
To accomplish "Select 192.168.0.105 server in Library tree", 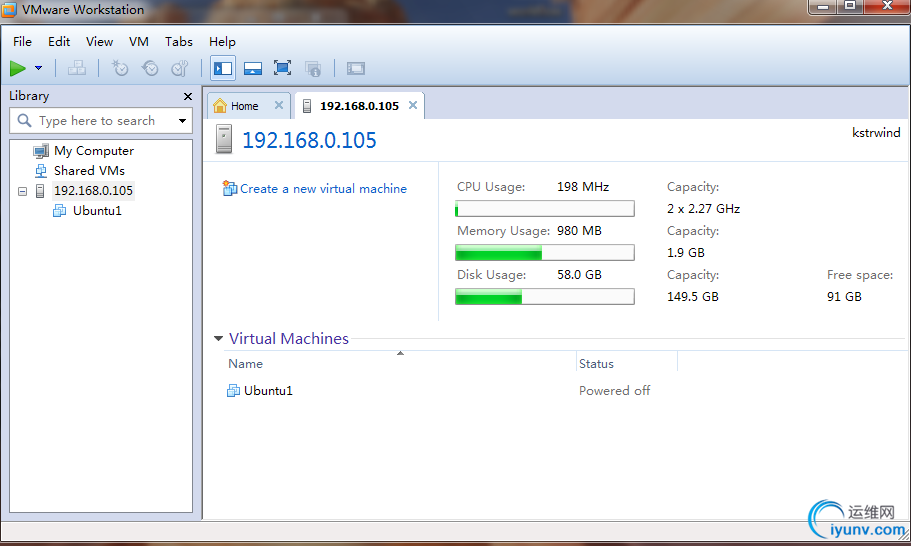I will [93, 191].
